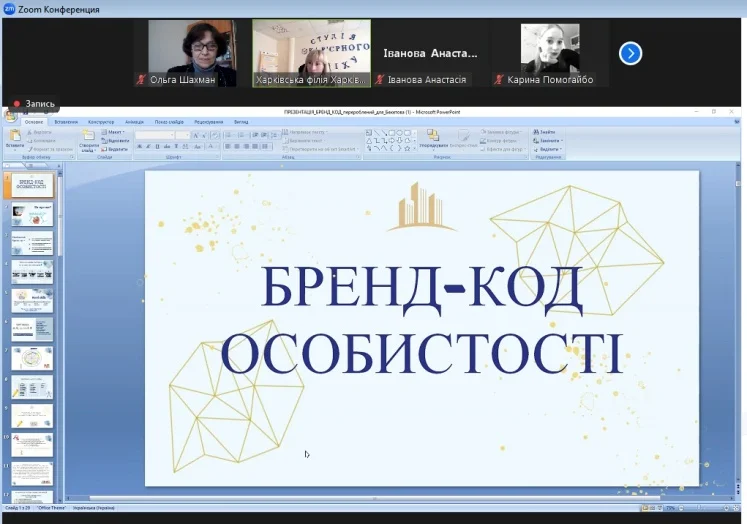
Task: Open the font name dropdown box
Action: point(154,134)
